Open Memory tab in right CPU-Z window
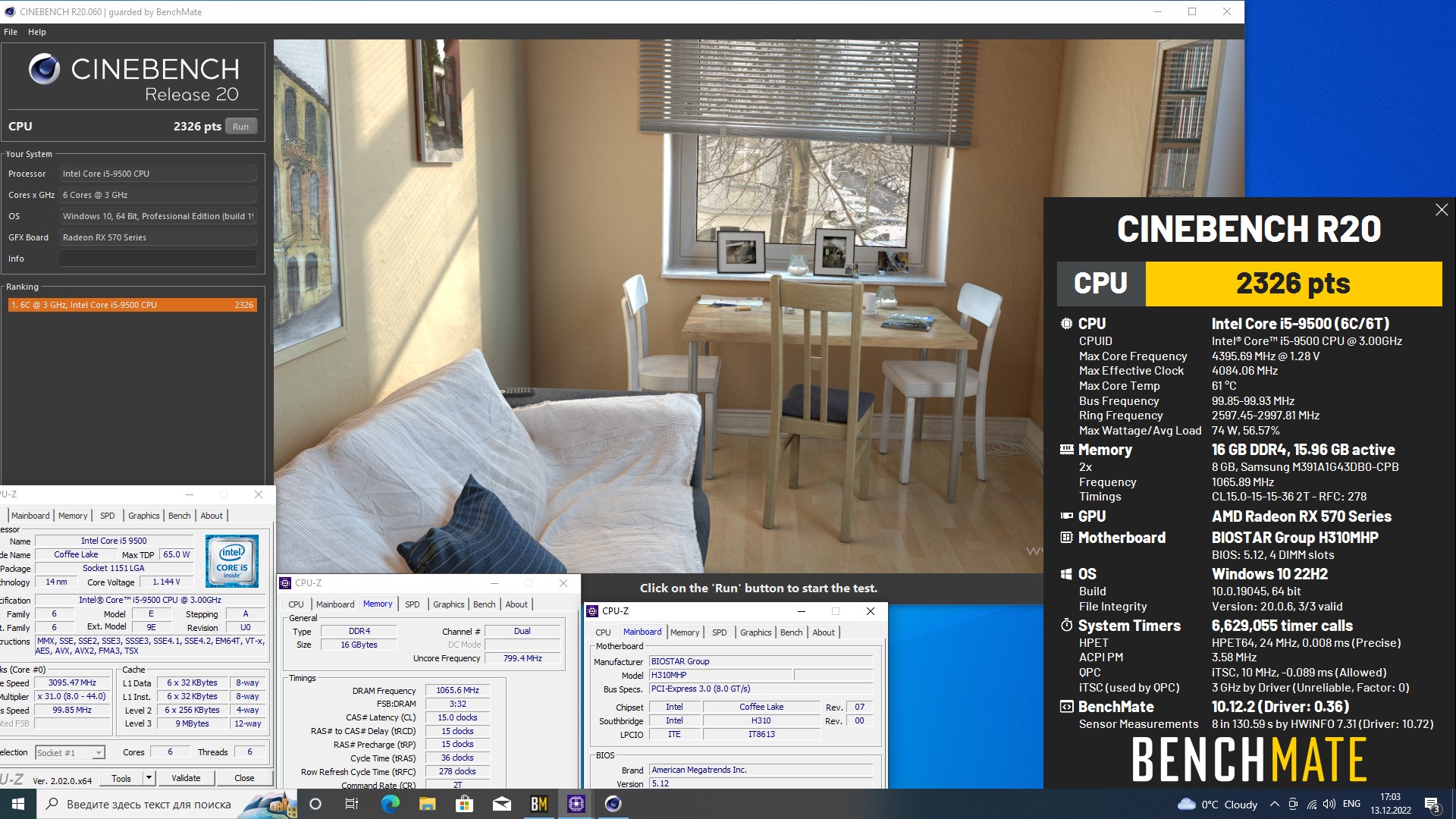 685,632
